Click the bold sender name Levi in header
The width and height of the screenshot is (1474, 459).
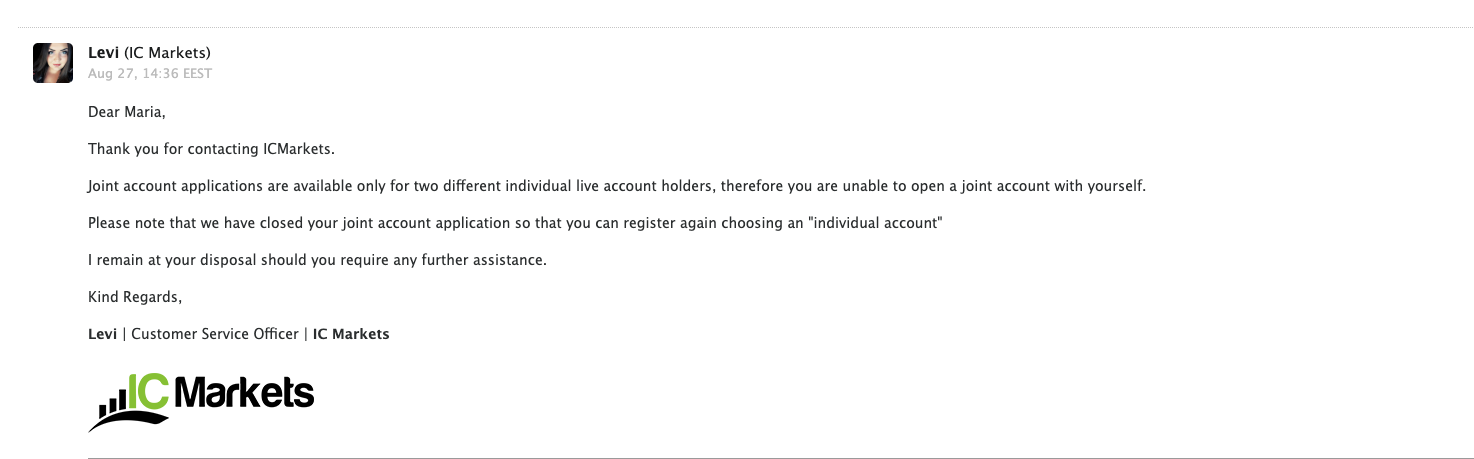[x=104, y=53]
